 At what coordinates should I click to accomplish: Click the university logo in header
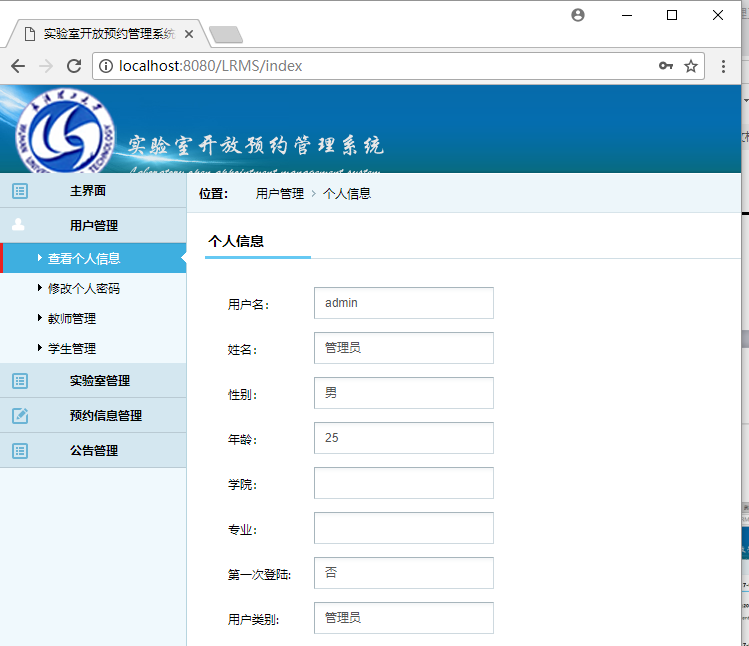pyautogui.click(x=65, y=130)
